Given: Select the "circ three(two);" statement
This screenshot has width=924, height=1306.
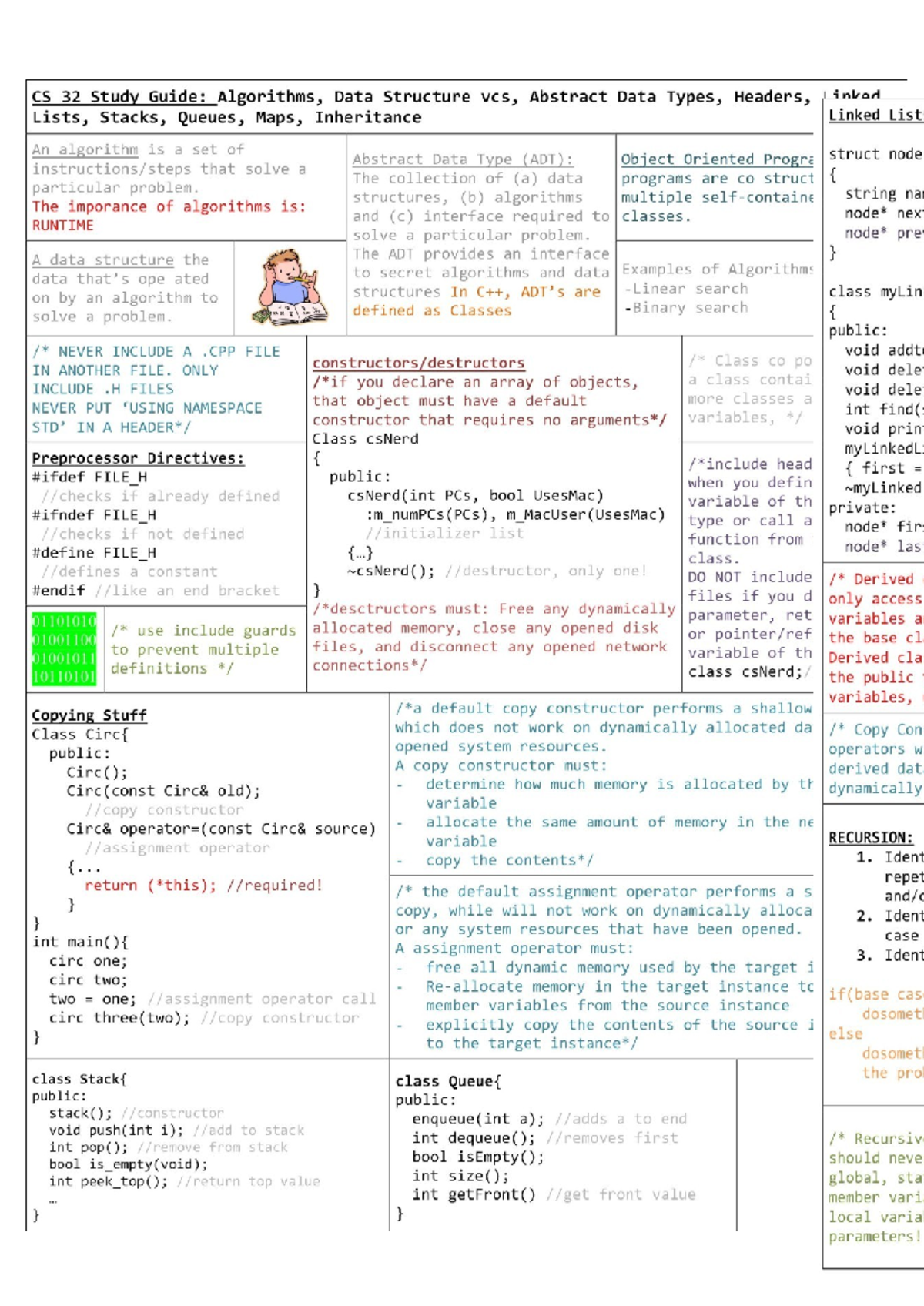Looking at the screenshot, I should pyautogui.click(x=119, y=1018).
